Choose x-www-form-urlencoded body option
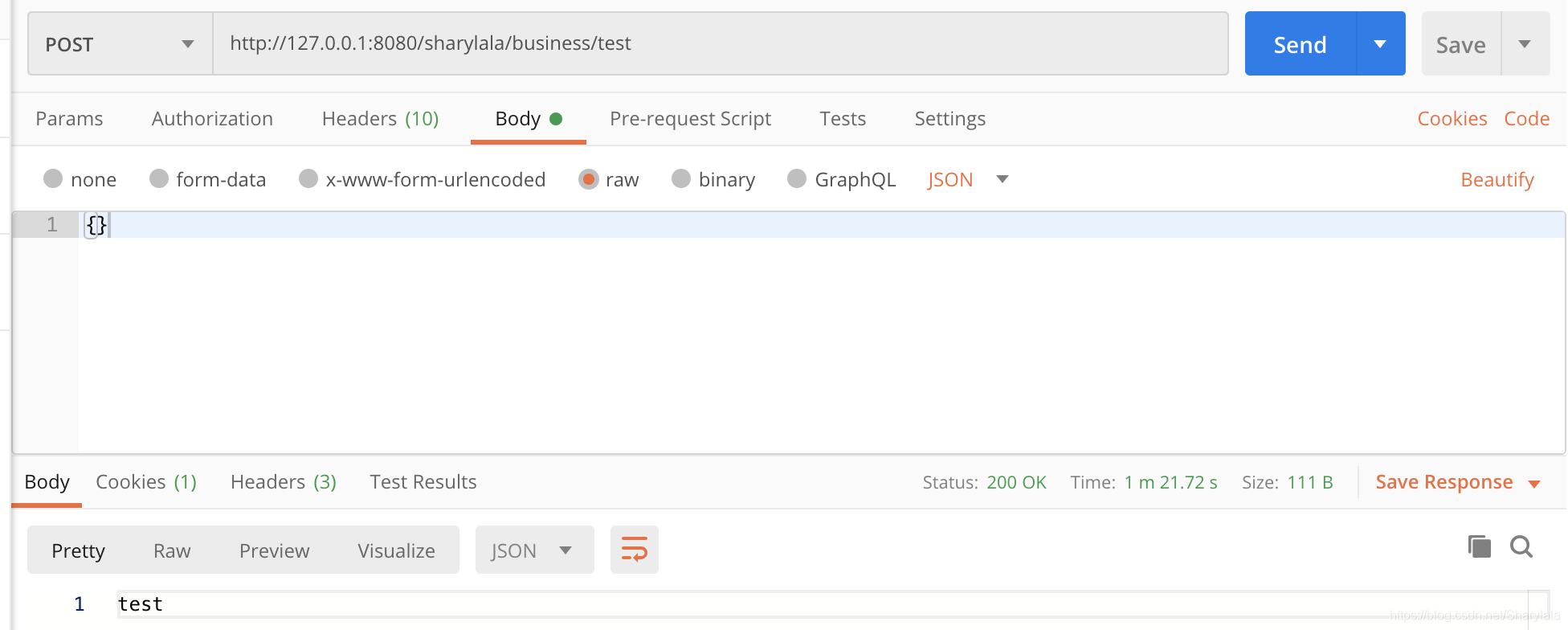The image size is (1568, 630). 423,179
